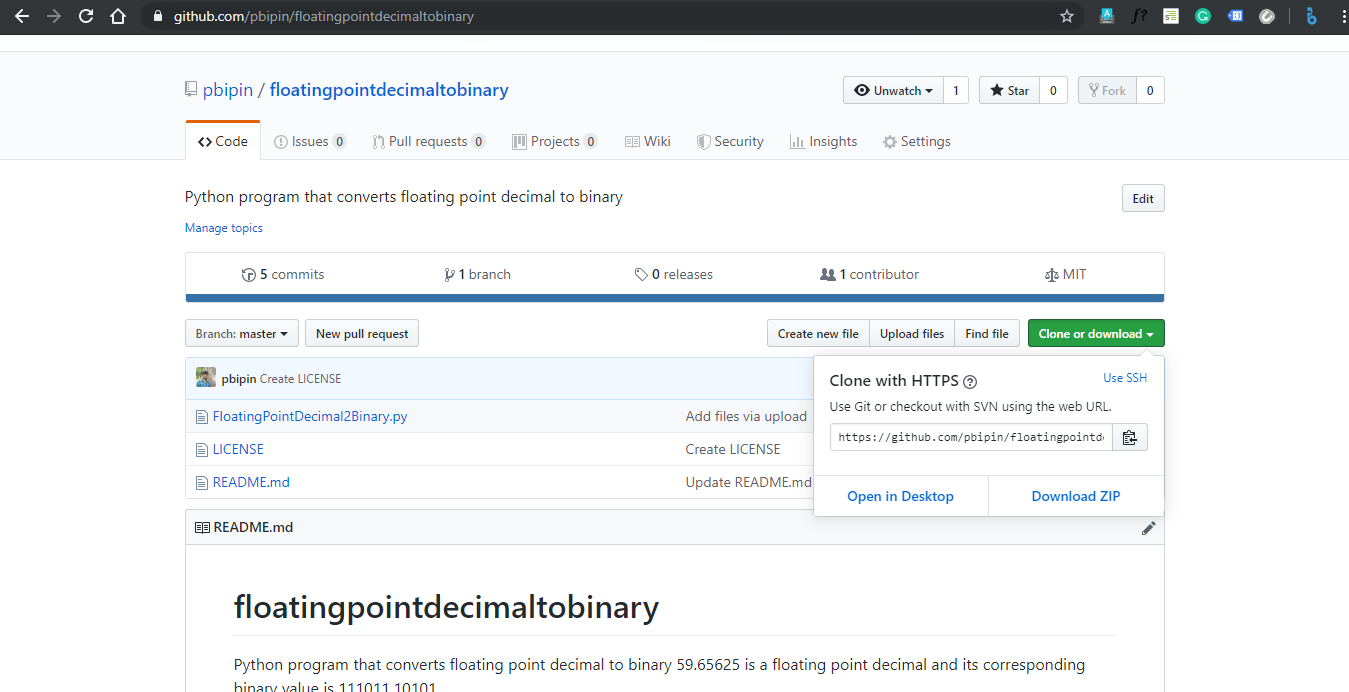The width and height of the screenshot is (1349, 692).
Task: Click Download ZIP
Action: (x=1076, y=496)
